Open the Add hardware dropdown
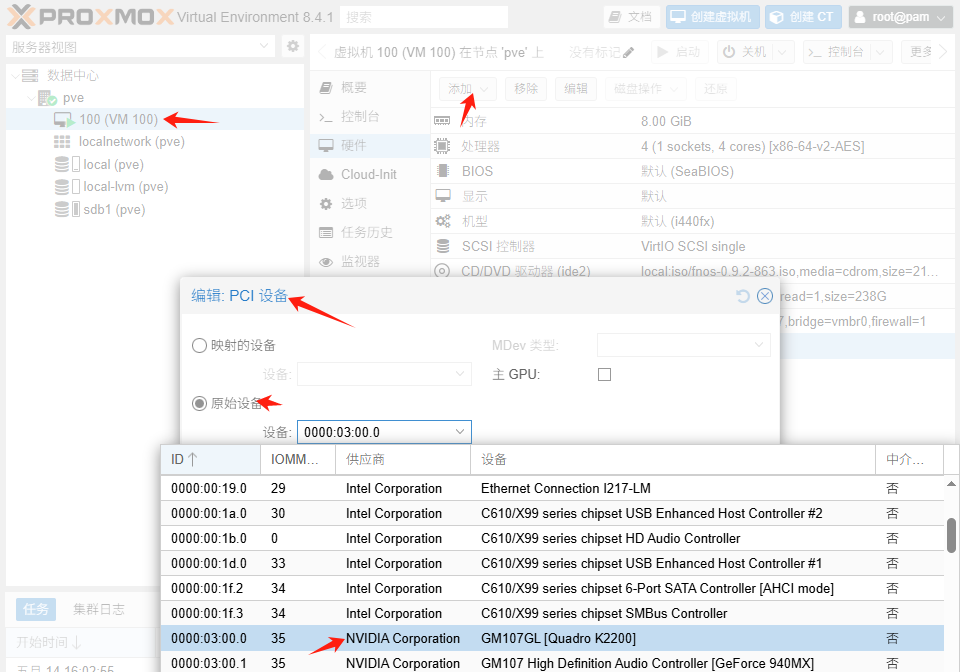Image resolution: width=960 pixels, height=672 pixels. [x=468, y=89]
